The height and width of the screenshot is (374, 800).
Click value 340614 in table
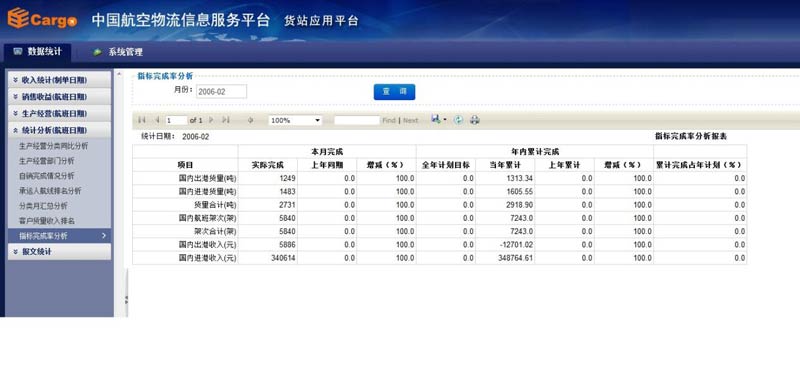pos(283,258)
